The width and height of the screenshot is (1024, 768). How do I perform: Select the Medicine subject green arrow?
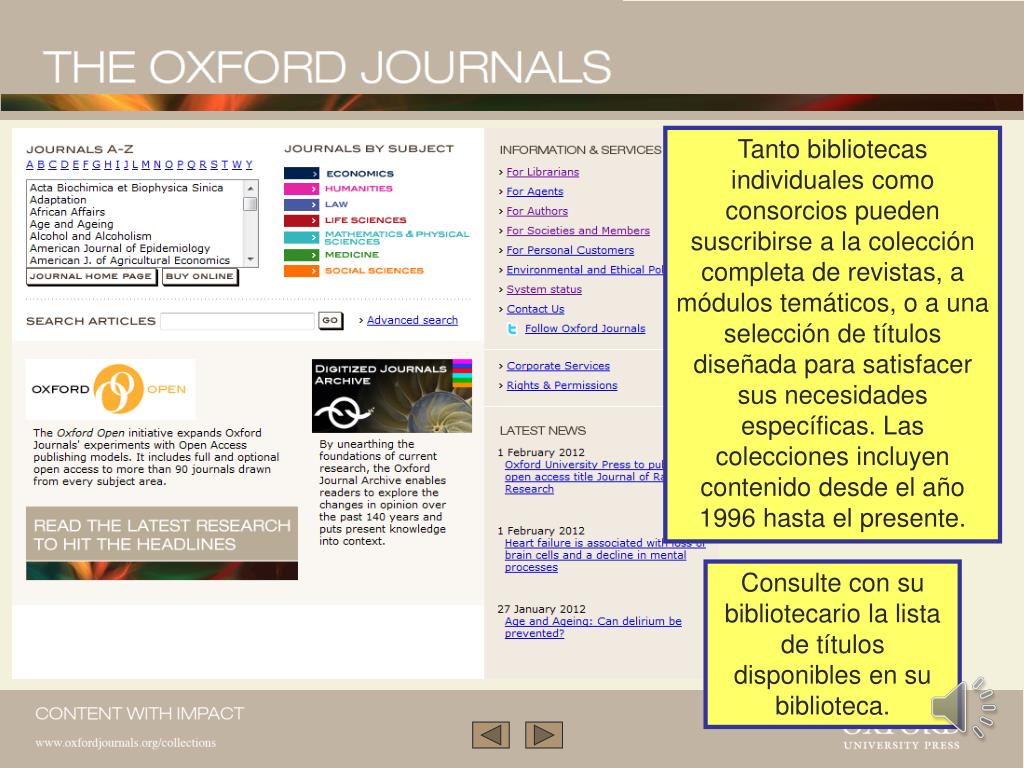[301, 255]
